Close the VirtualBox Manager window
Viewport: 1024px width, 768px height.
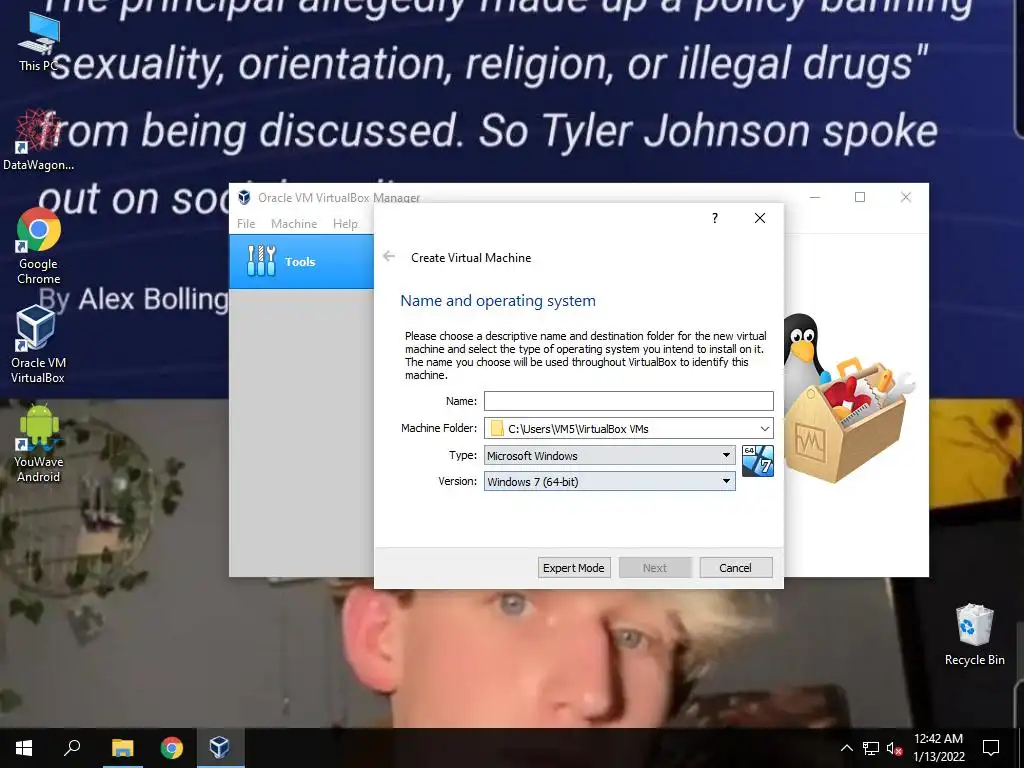[x=906, y=197]
